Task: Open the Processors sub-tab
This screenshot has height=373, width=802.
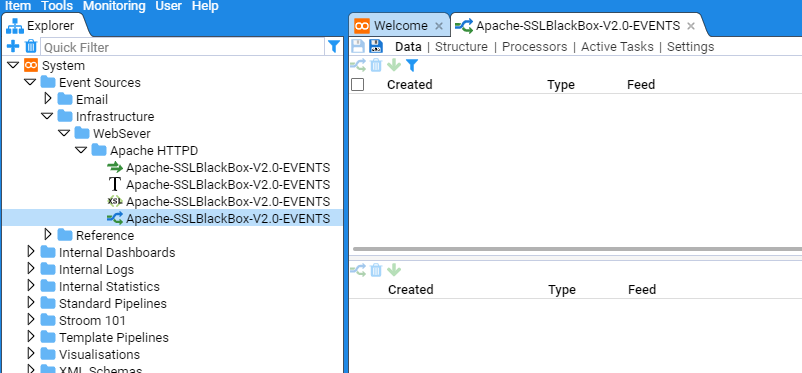Action: point(534,47)
